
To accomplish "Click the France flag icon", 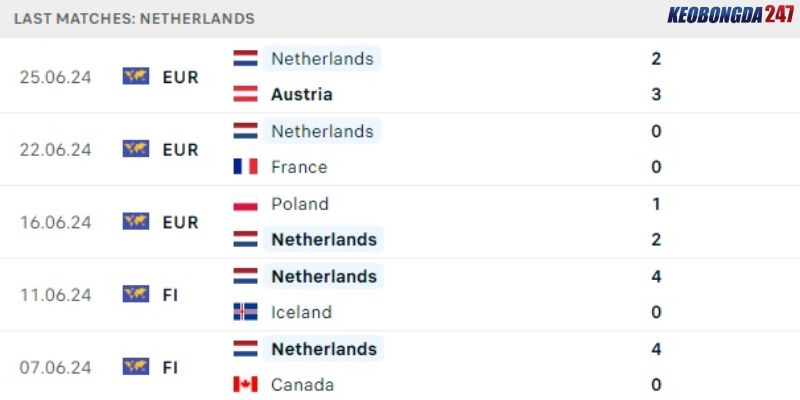I will click(x=245, y=167).
